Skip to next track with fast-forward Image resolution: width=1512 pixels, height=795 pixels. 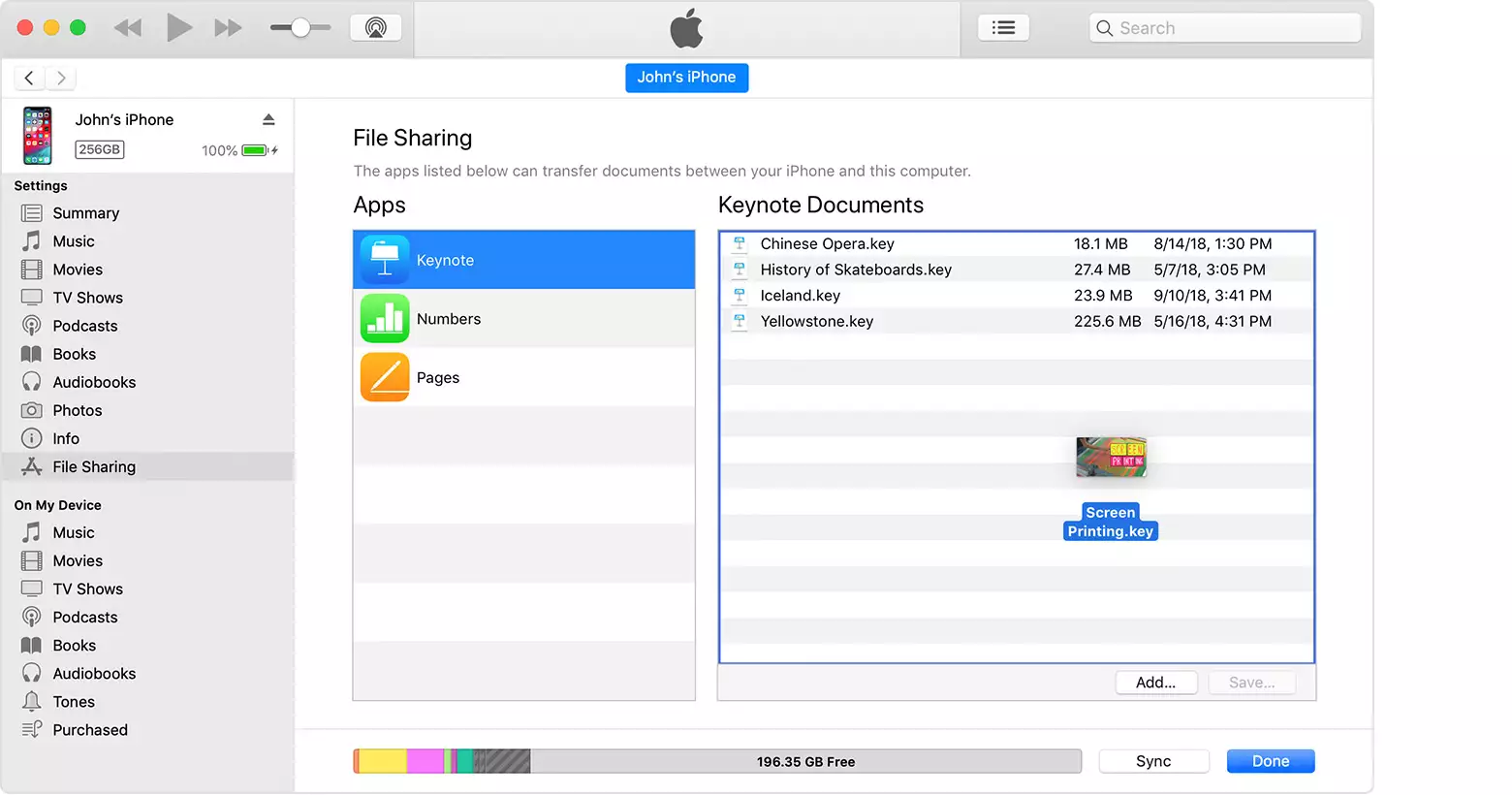[228, 28]
